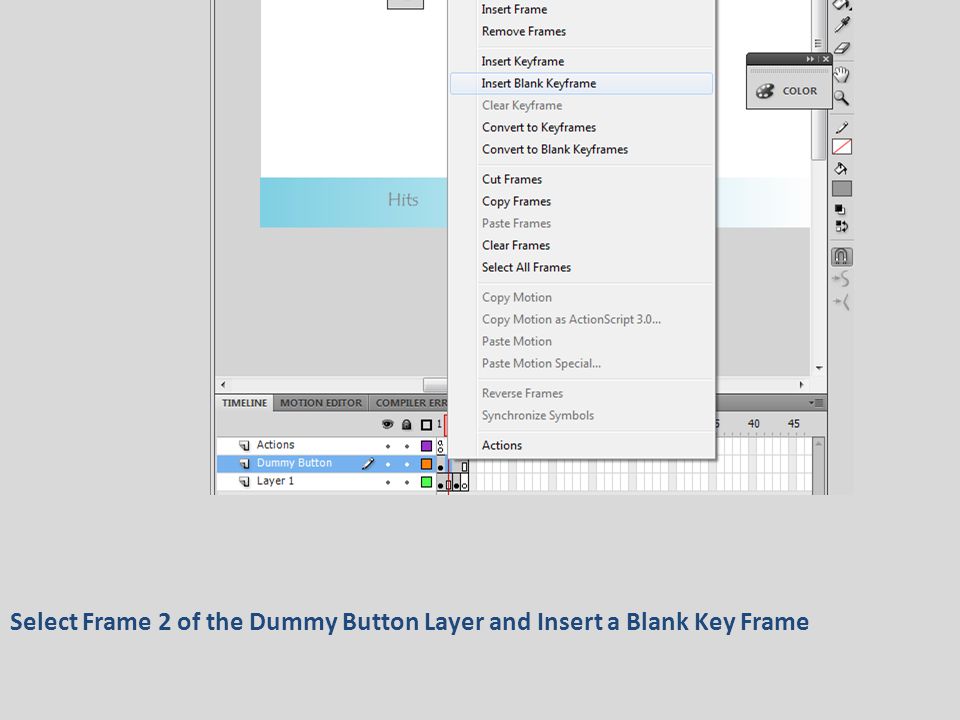Screen dimensions: 960x720
Task: Click the stage vertical scrollbar down arrow
Action: point(819,369)
